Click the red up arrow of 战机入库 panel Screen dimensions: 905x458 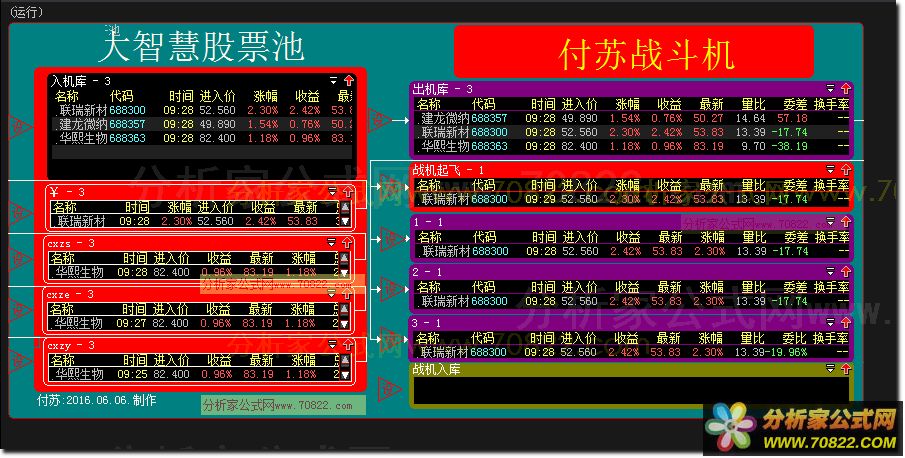846,368
